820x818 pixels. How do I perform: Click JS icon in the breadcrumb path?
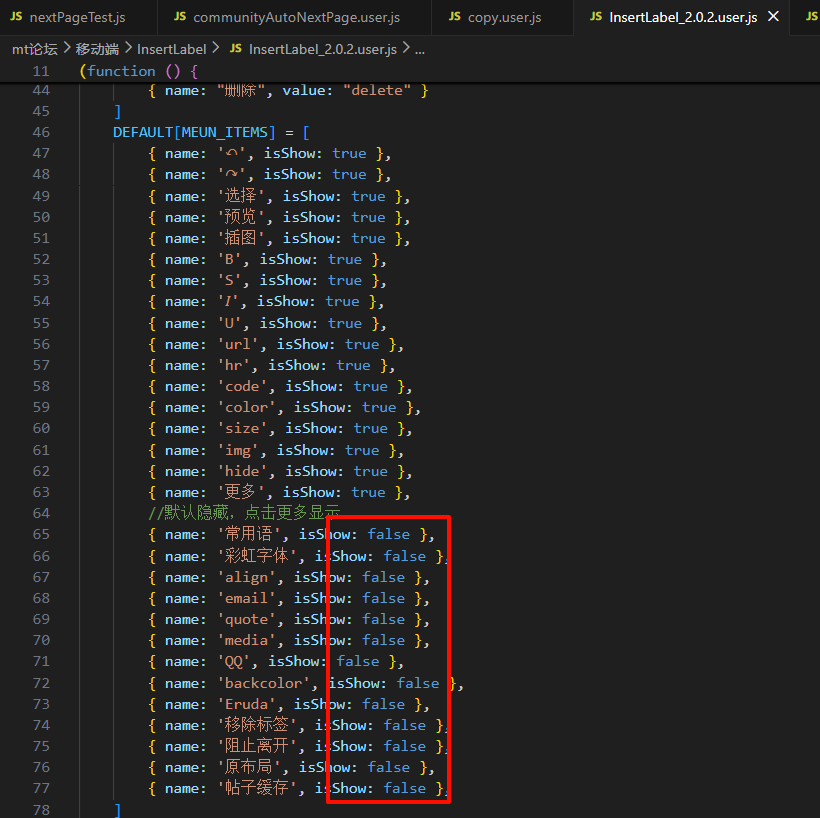(236, 49)
